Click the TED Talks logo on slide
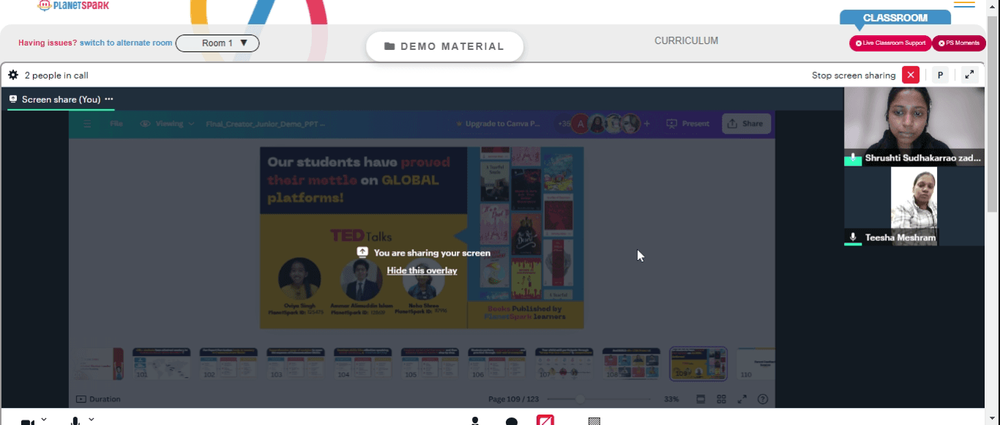This screenshot has height=425, width=1000. coord(361,235)
